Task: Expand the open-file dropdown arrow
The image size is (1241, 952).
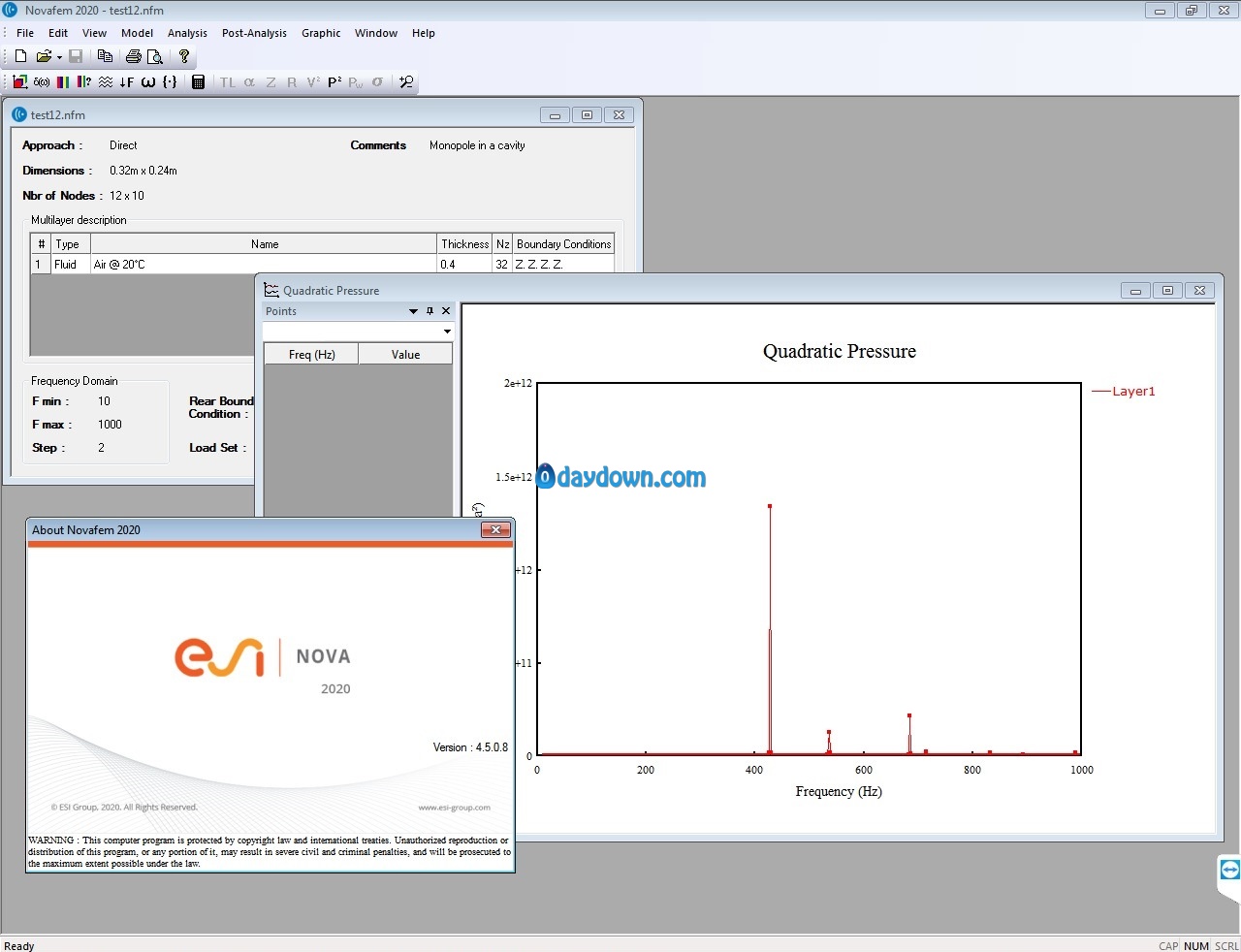Action: (59, 57)
